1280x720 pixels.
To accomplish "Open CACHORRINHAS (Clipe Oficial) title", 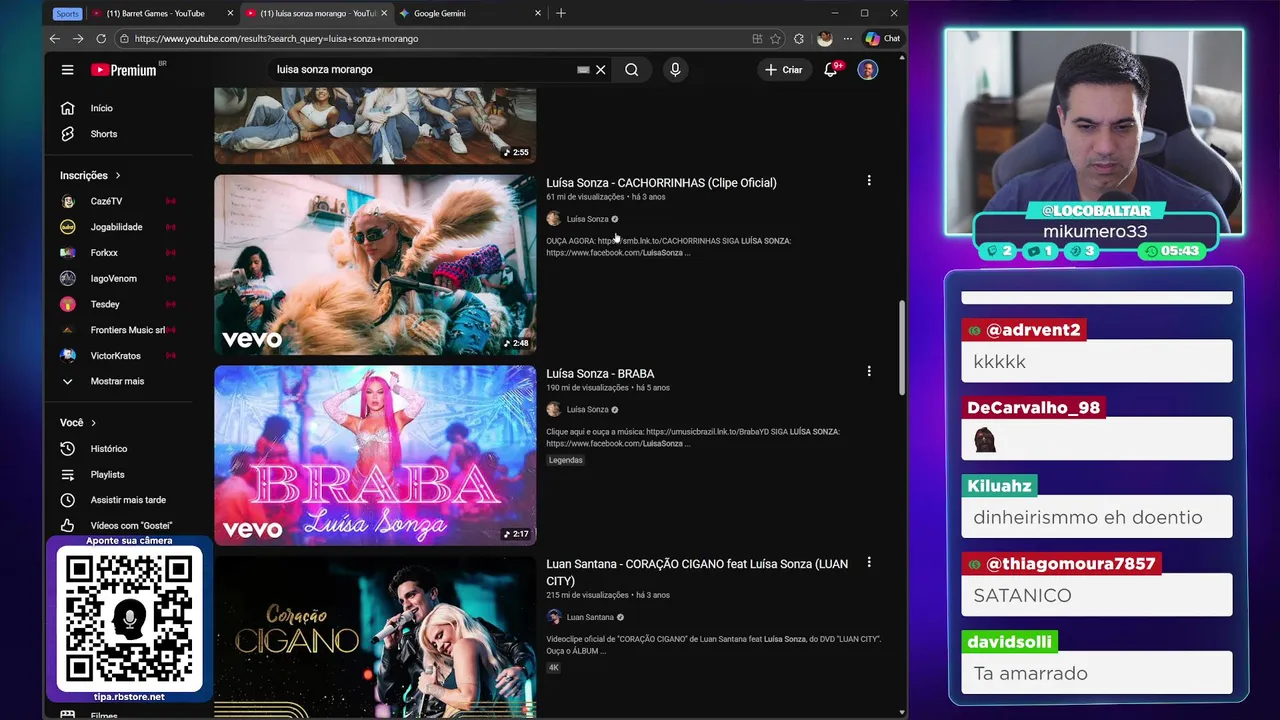I will [661, 183].
